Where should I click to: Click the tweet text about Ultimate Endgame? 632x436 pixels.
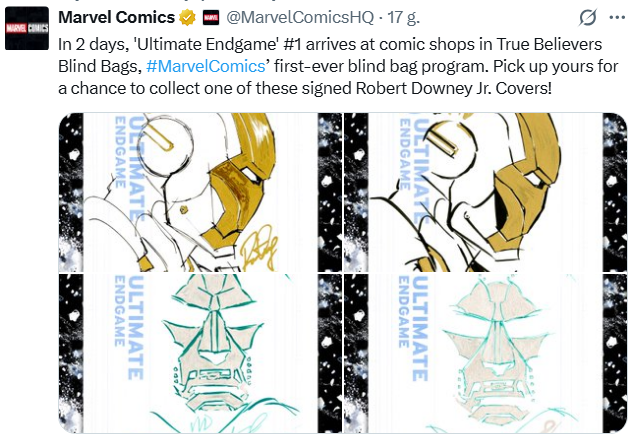(338, 66)
